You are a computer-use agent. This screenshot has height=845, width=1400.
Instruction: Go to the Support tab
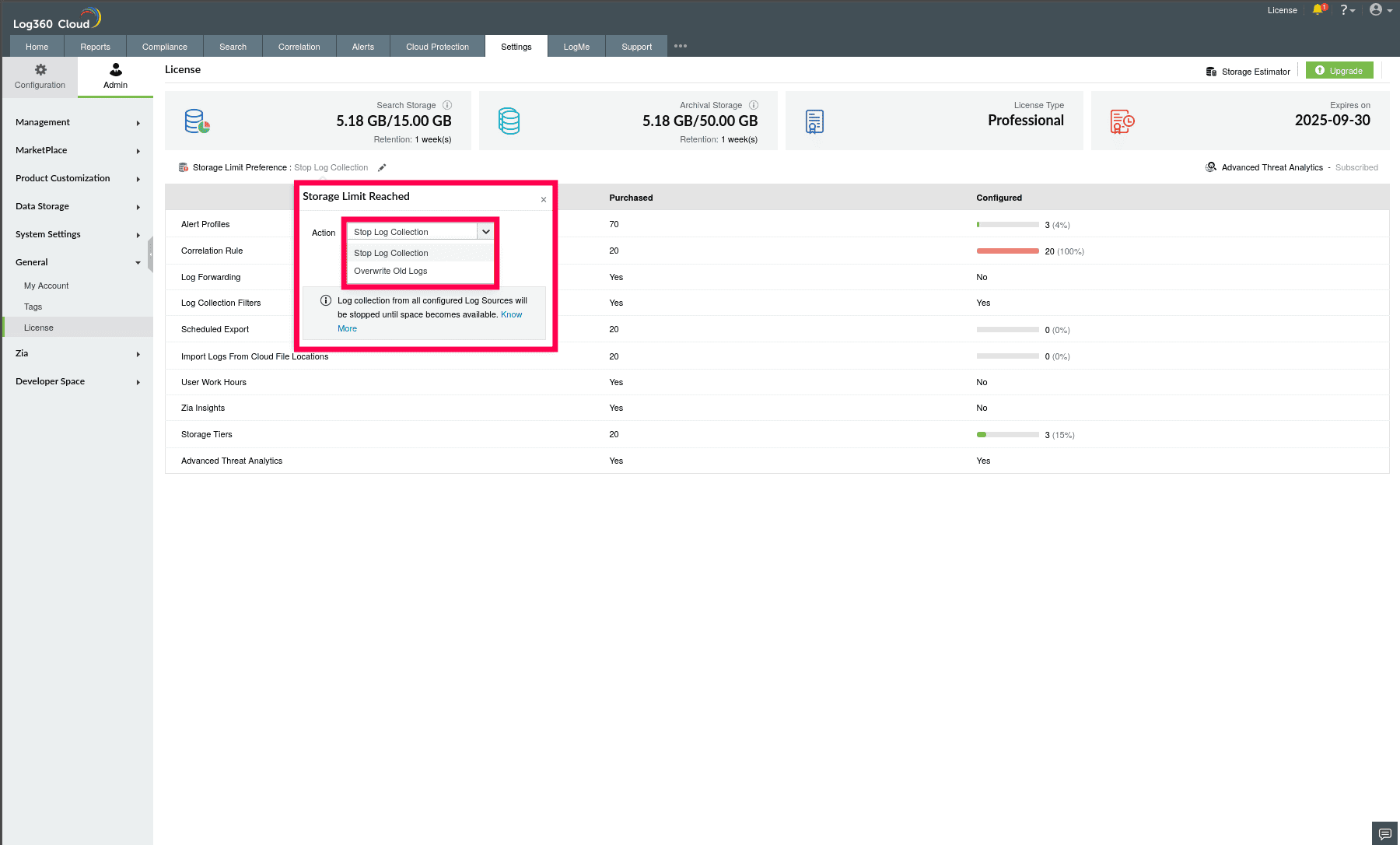[637, 47]
